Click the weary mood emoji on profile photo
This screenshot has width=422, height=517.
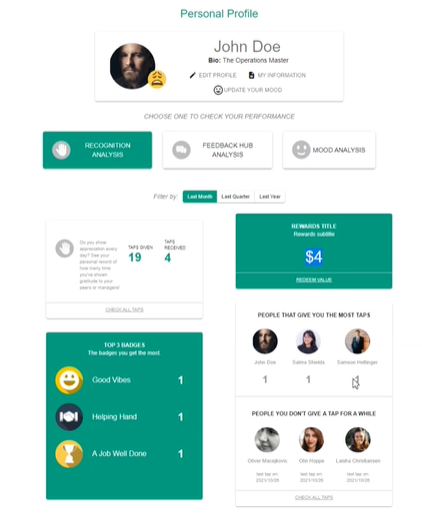click(x=157, y=79)
